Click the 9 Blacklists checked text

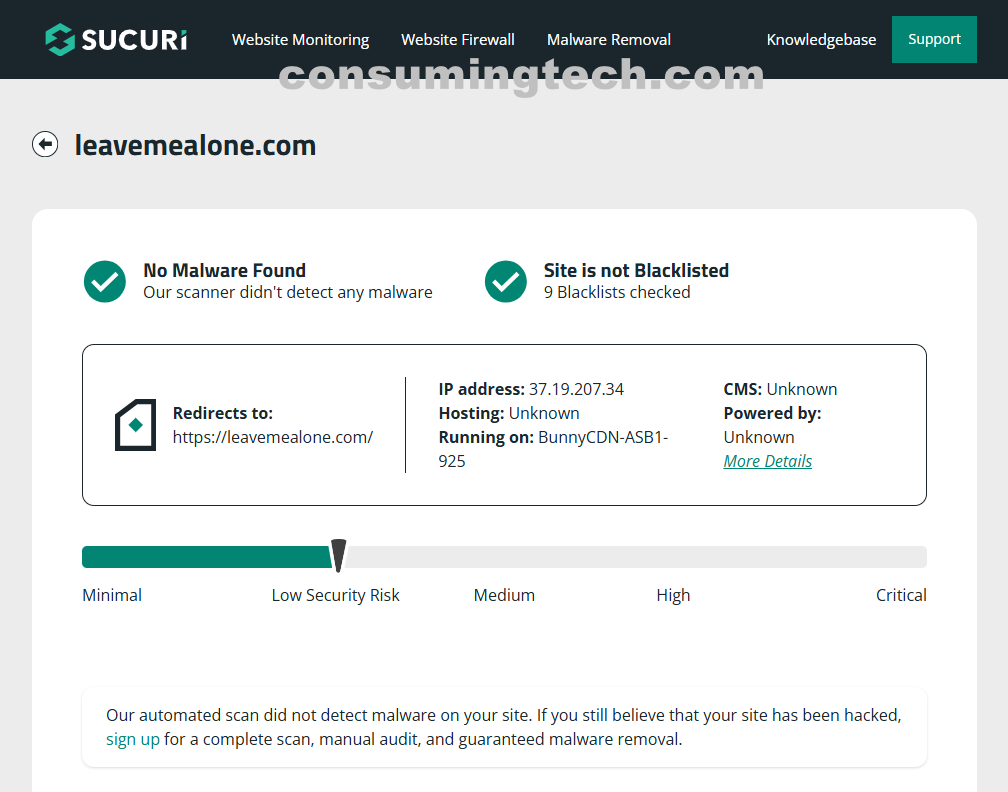[617, 293]
